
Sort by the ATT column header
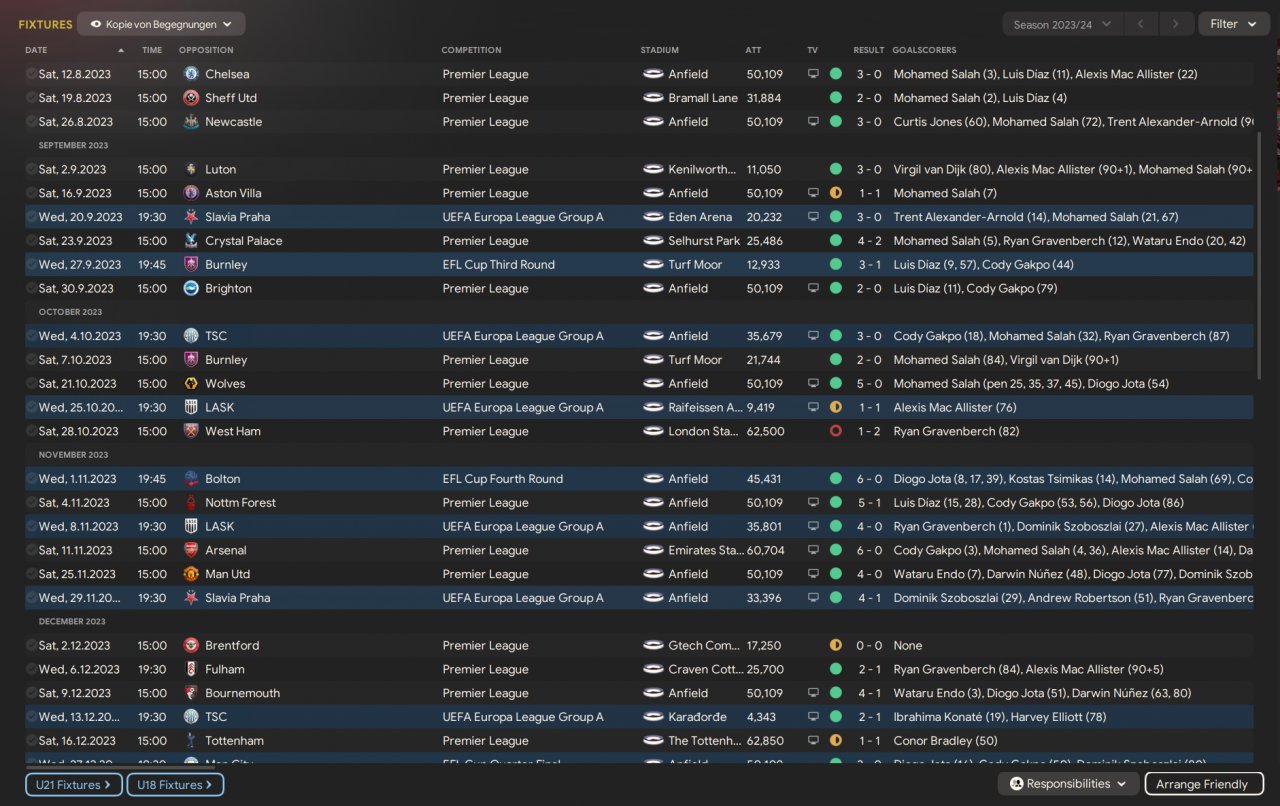click(753, 50)
